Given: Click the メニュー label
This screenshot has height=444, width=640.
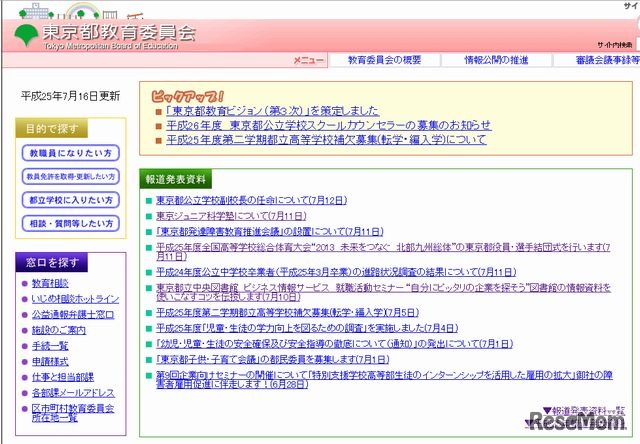Looking at the screenshot, I should tap(309, 60).
